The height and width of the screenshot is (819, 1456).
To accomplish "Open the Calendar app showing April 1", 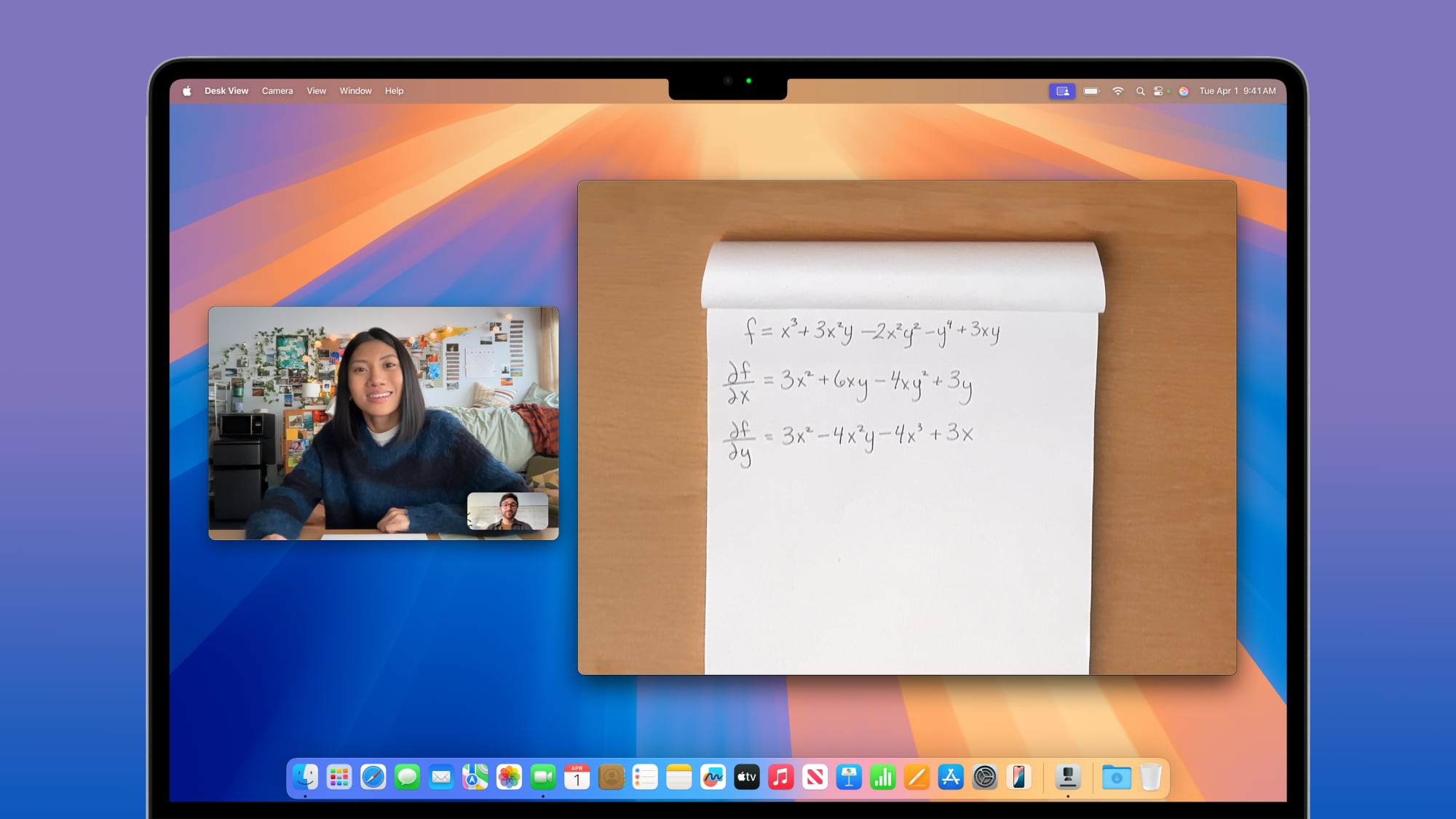I will 577,777.
